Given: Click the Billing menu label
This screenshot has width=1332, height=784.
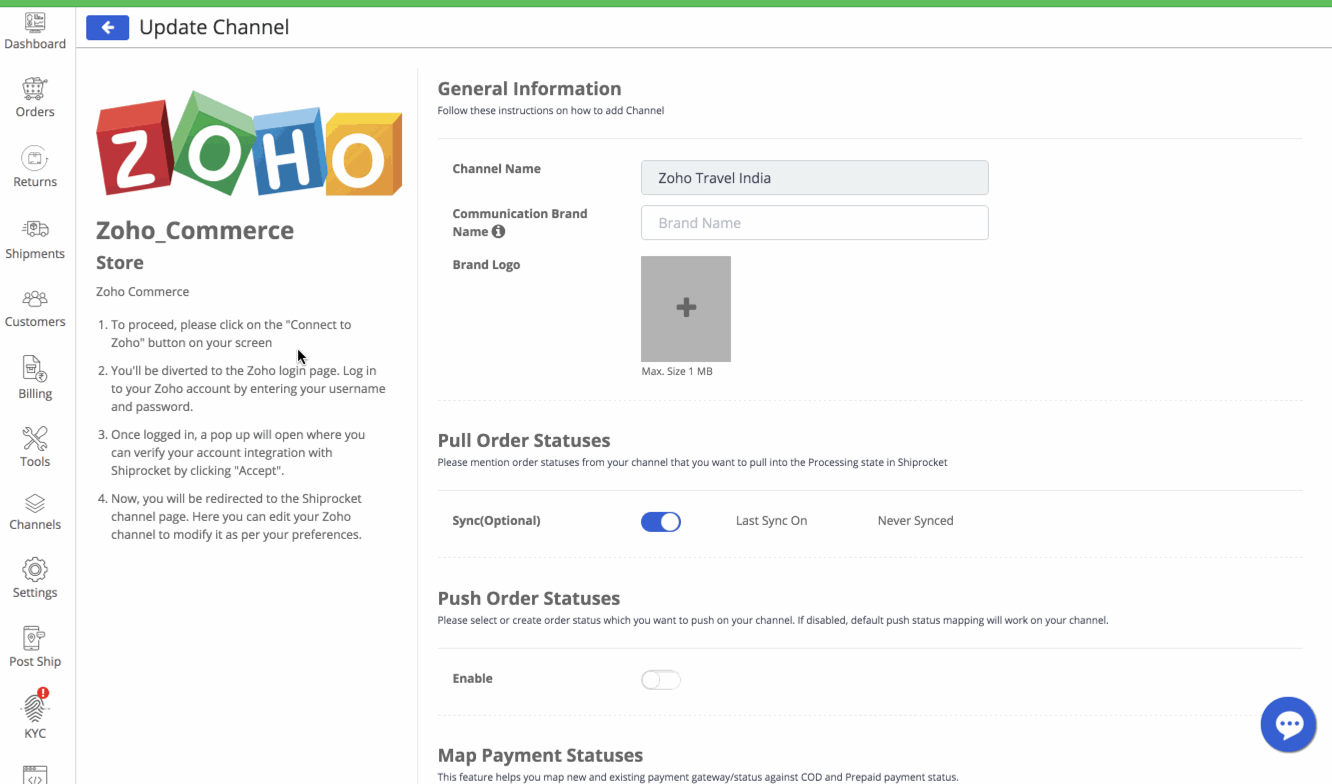Looking at the screenshot, I should click(35, 394).
